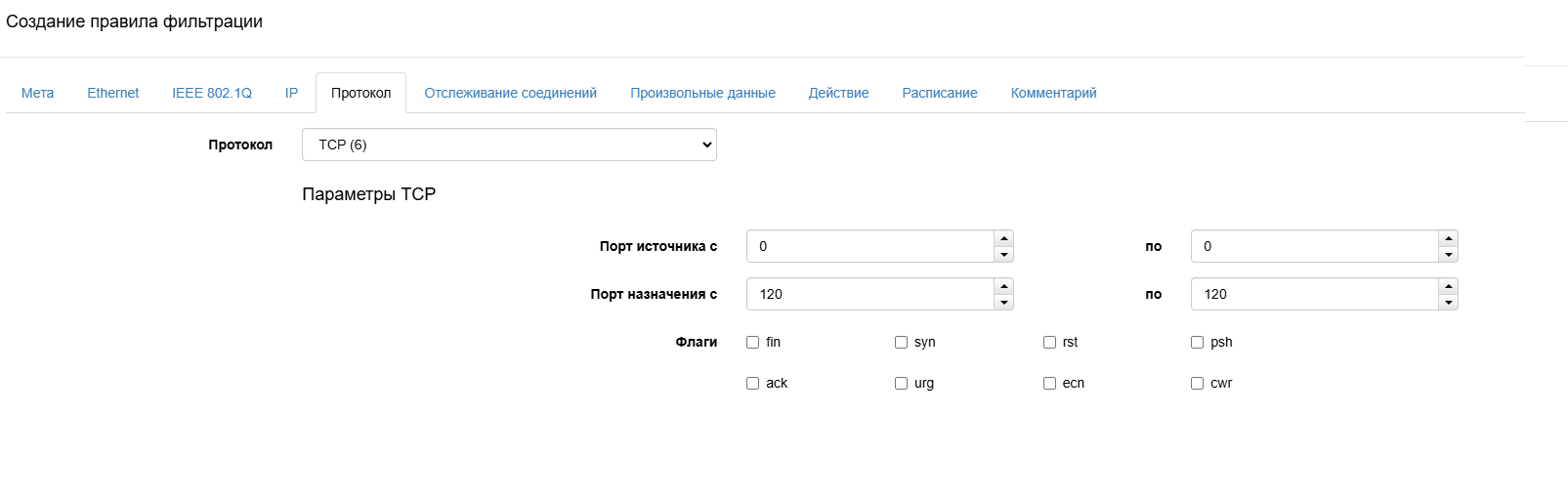Switch to Отслеживание соединений tab
The width and height of the screenshot is (1568, 497).
(510, 93)
